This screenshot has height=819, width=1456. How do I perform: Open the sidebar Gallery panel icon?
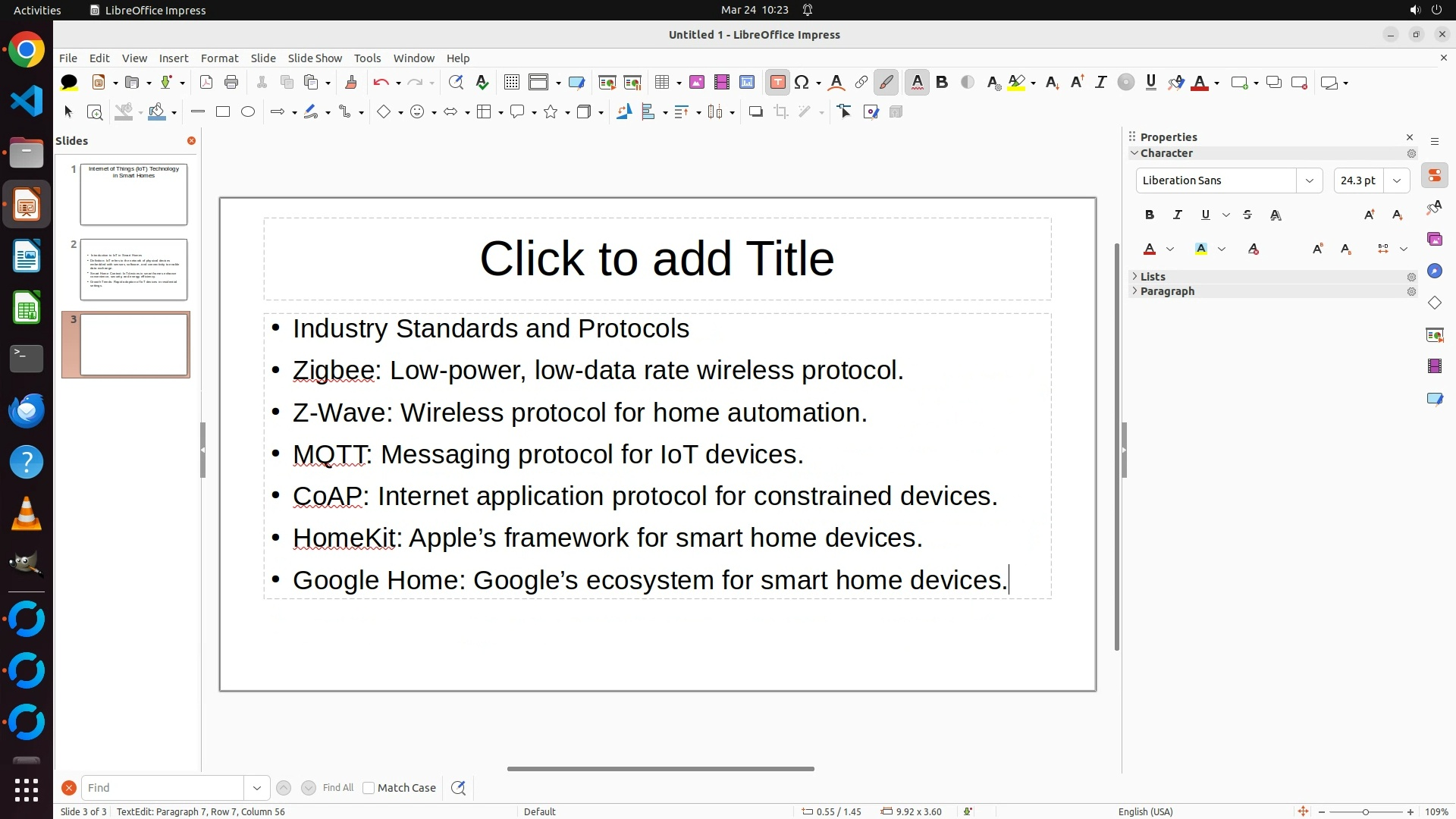[x=1434, y=240]
